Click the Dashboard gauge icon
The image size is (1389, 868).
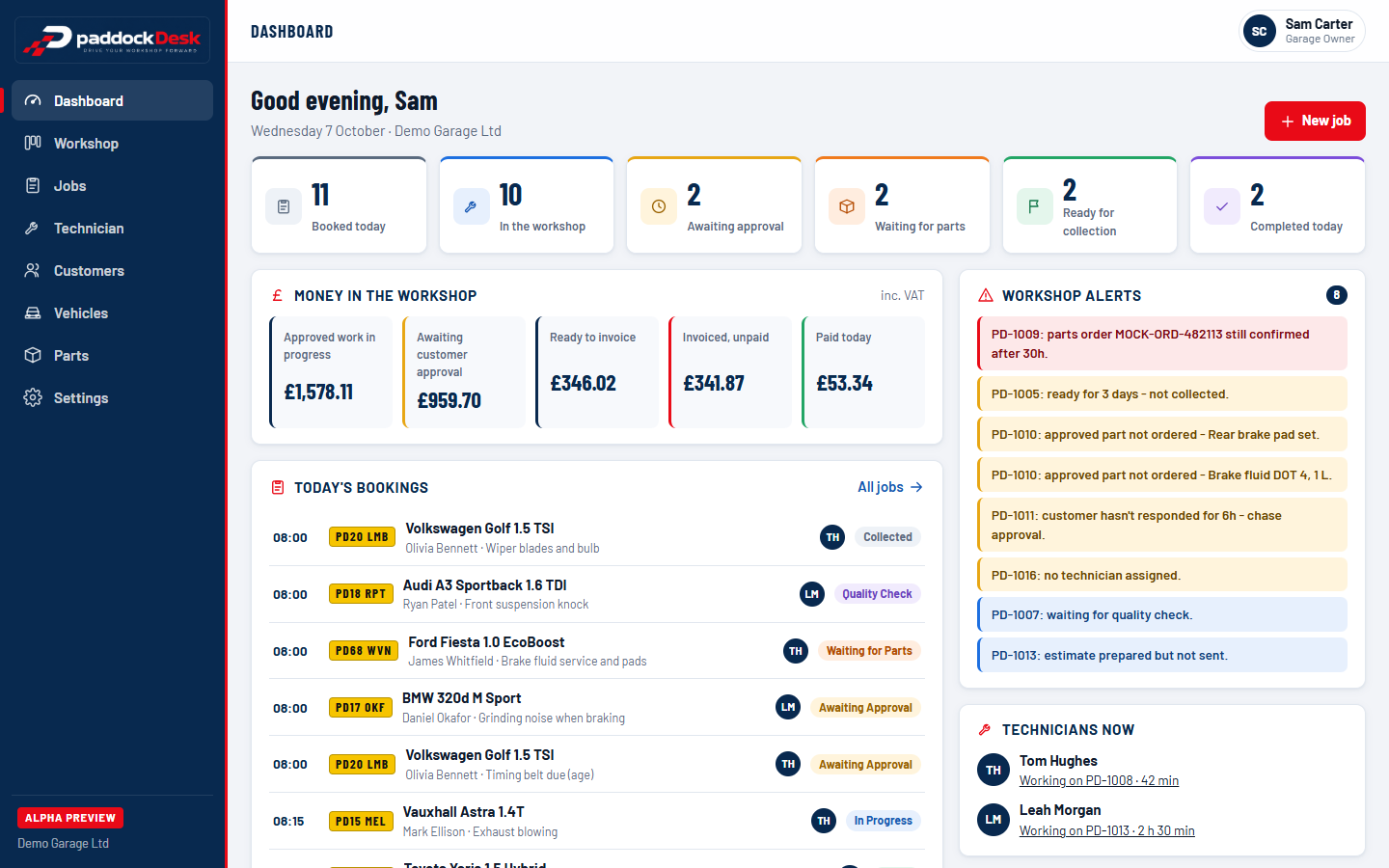point(33,101)
